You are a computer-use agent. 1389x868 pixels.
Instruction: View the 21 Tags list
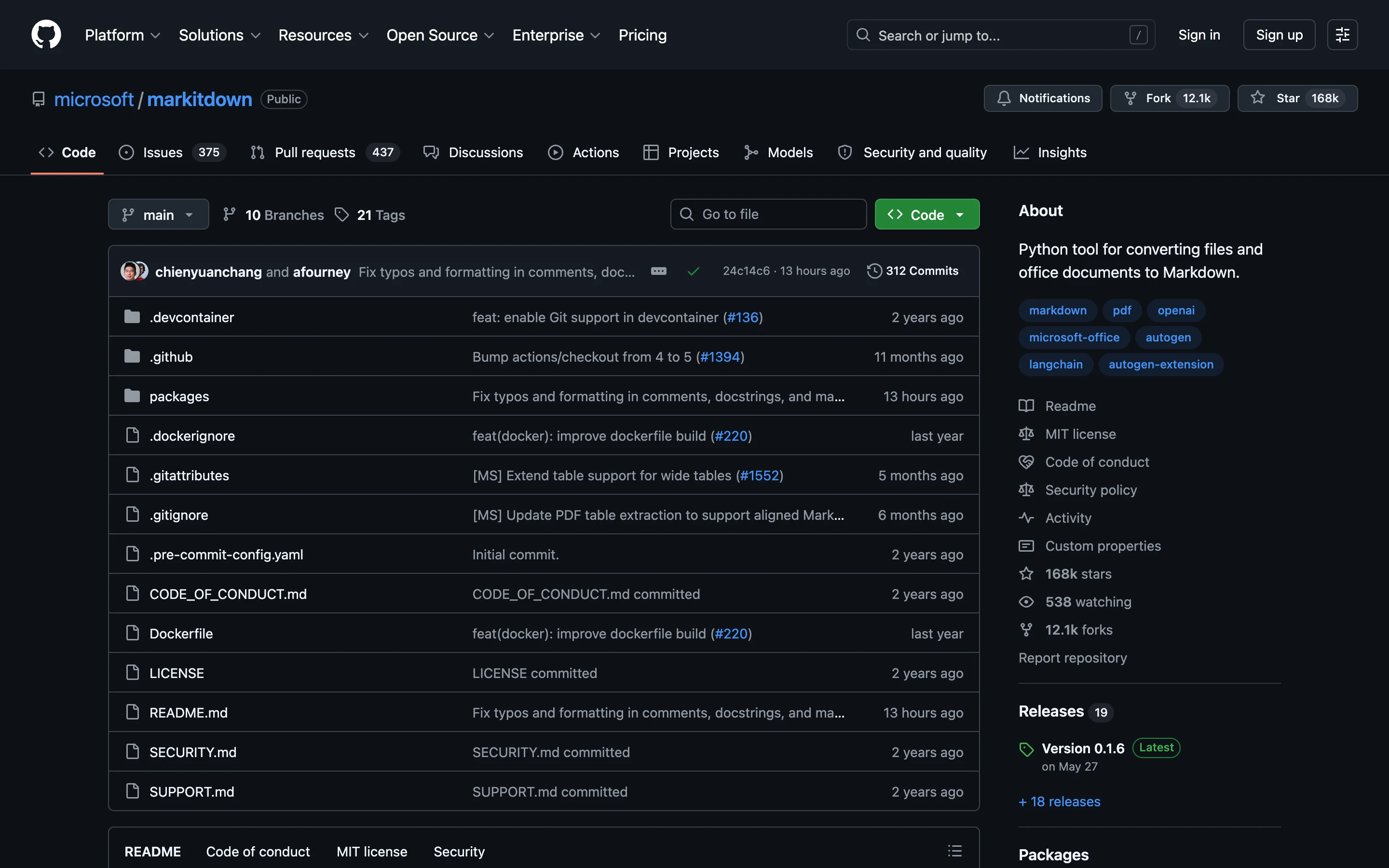pyautogui.click(x=369, y=214)
